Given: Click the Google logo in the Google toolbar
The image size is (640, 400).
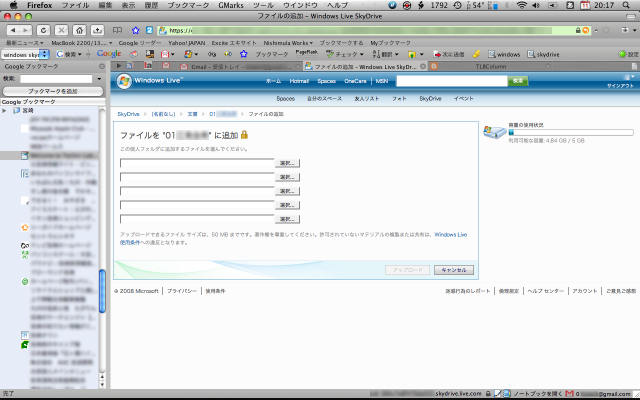Looking at the screenshot, I should pos(109,53).
